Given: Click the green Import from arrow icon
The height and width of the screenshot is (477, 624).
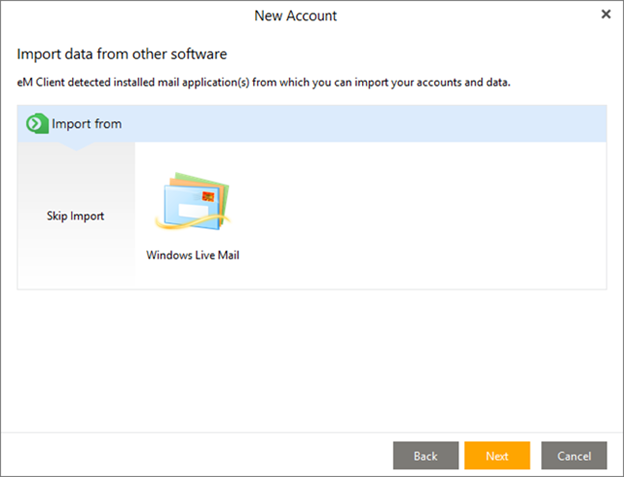Looking at the screenshot, I should 37,124.
